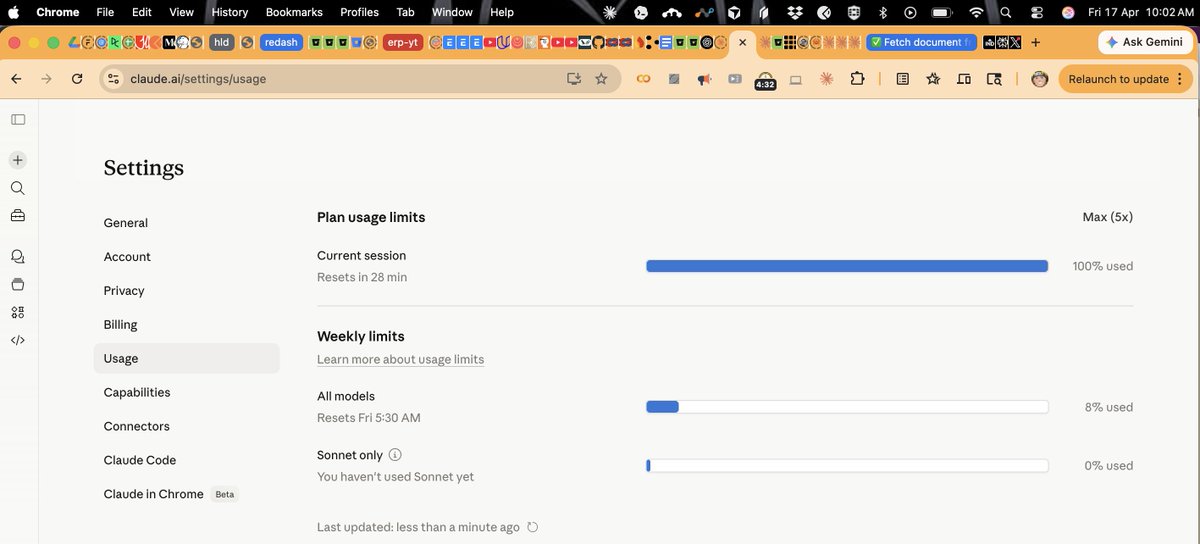
Task: Open the History menu in menu bar
Action: click(230, 12)
